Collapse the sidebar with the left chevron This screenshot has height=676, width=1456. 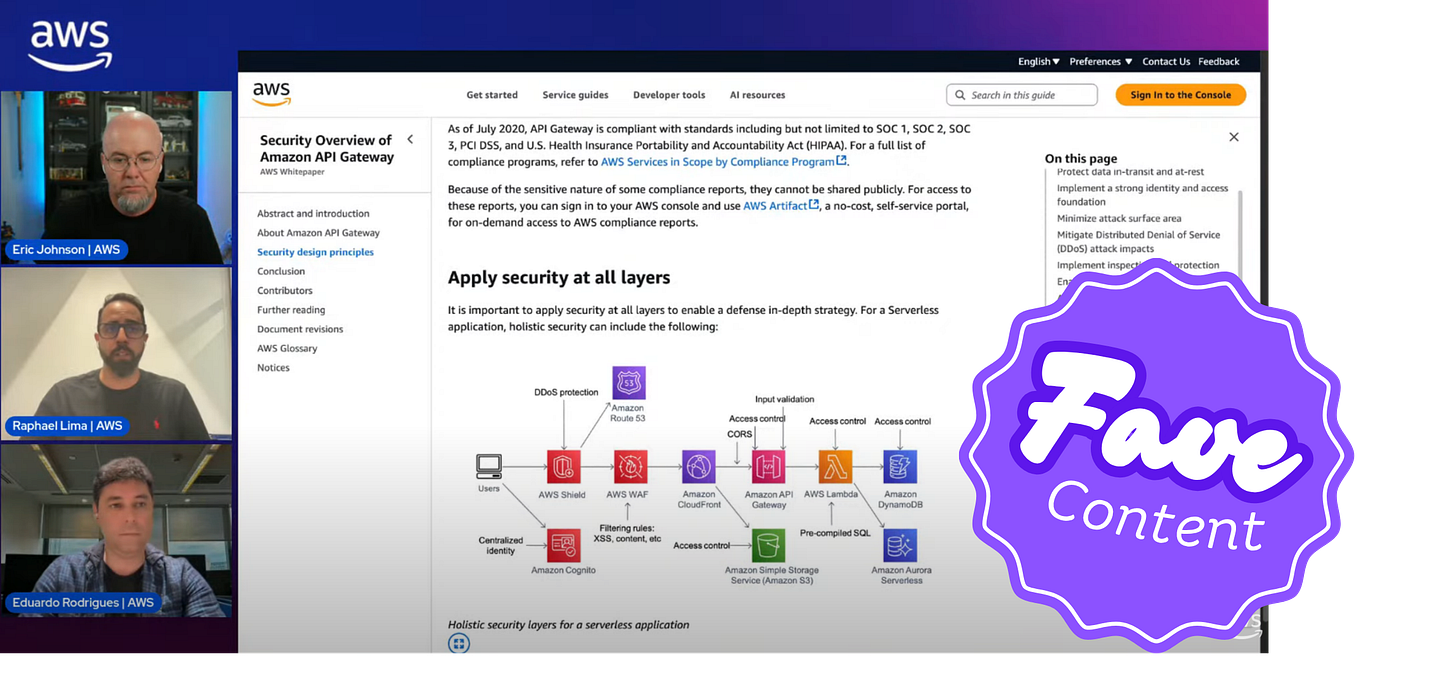pos(410,140)
